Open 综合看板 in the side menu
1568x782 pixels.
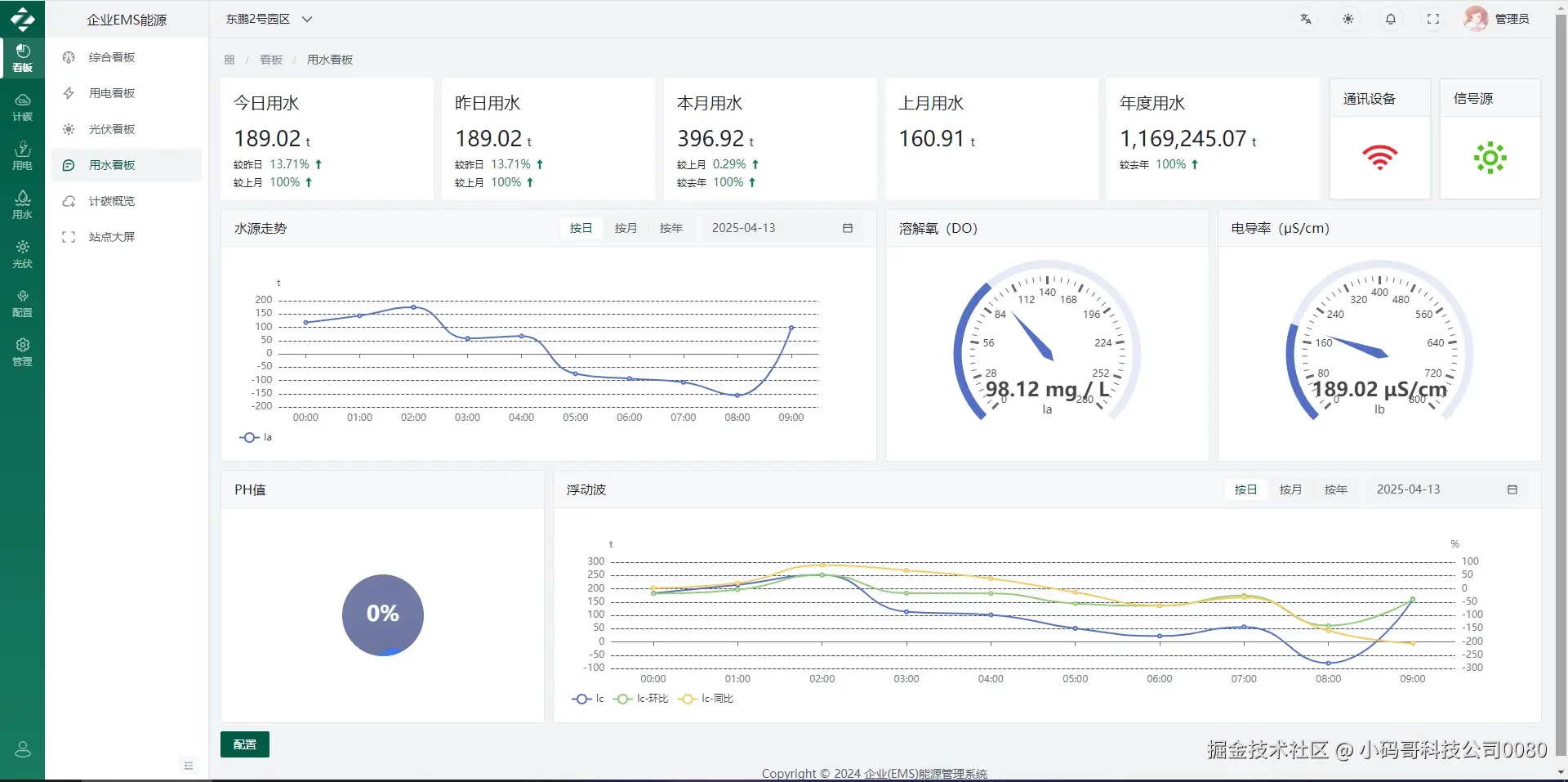pos(127,57)
